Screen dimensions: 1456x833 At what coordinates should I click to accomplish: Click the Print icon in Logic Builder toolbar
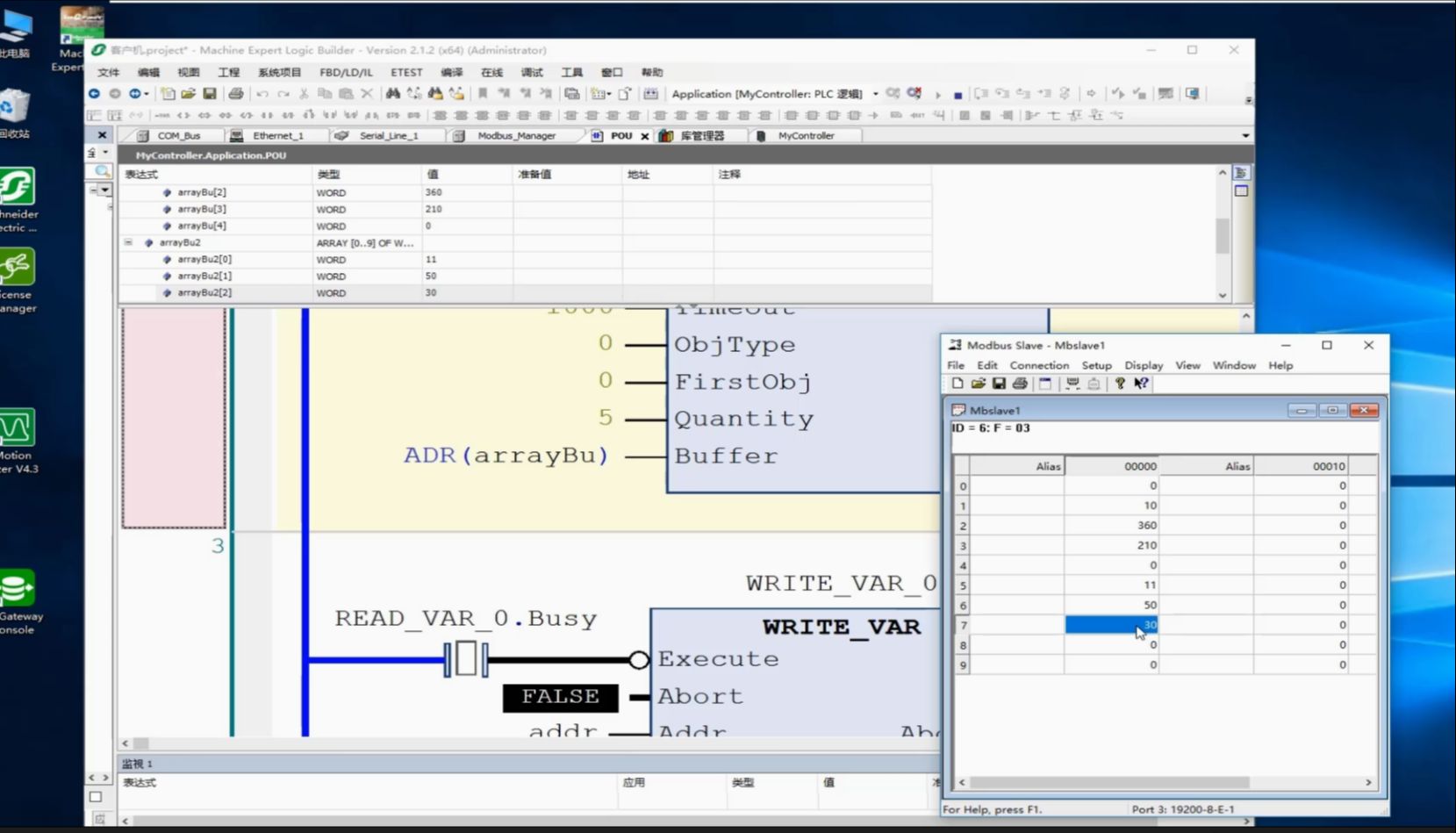point(235,93)
